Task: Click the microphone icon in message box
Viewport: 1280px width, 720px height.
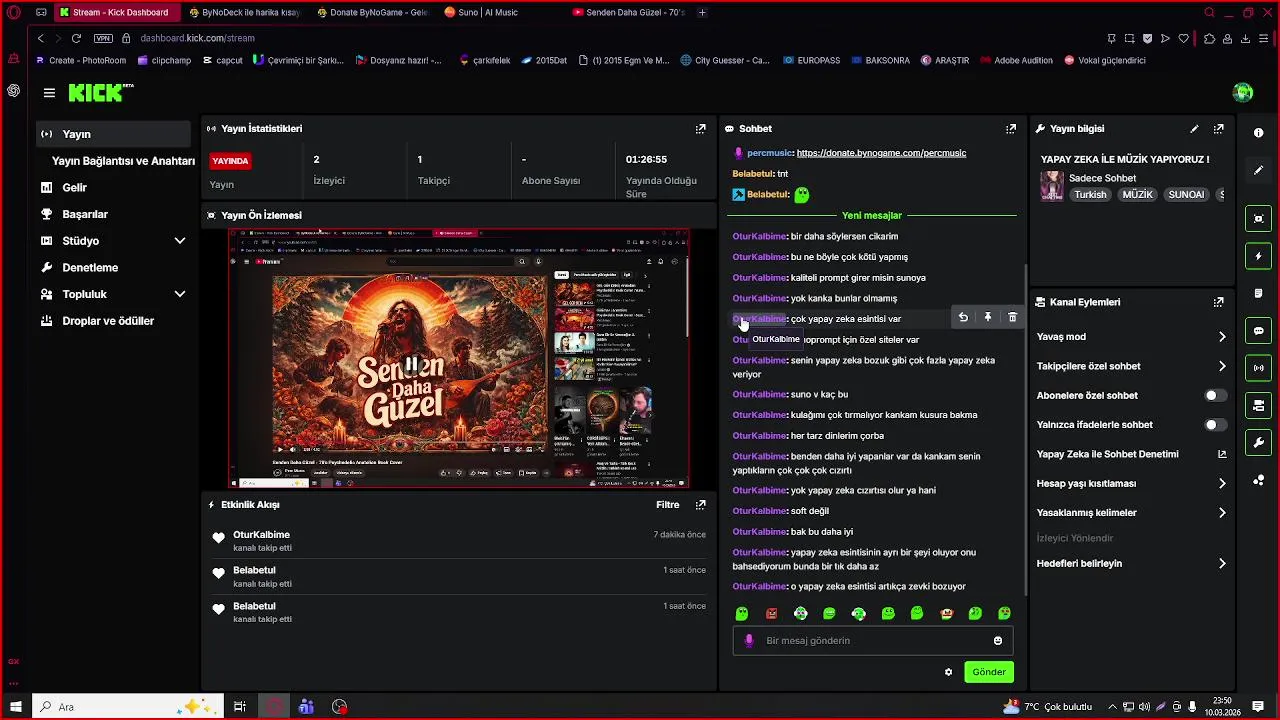Action: (749, 641)
